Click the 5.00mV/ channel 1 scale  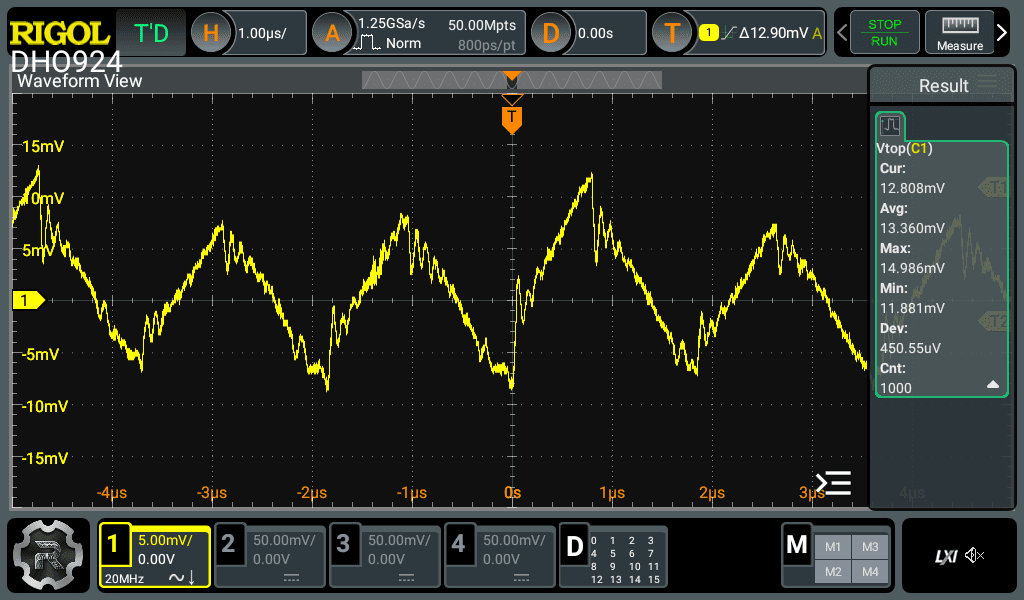[x=165, y=541]
